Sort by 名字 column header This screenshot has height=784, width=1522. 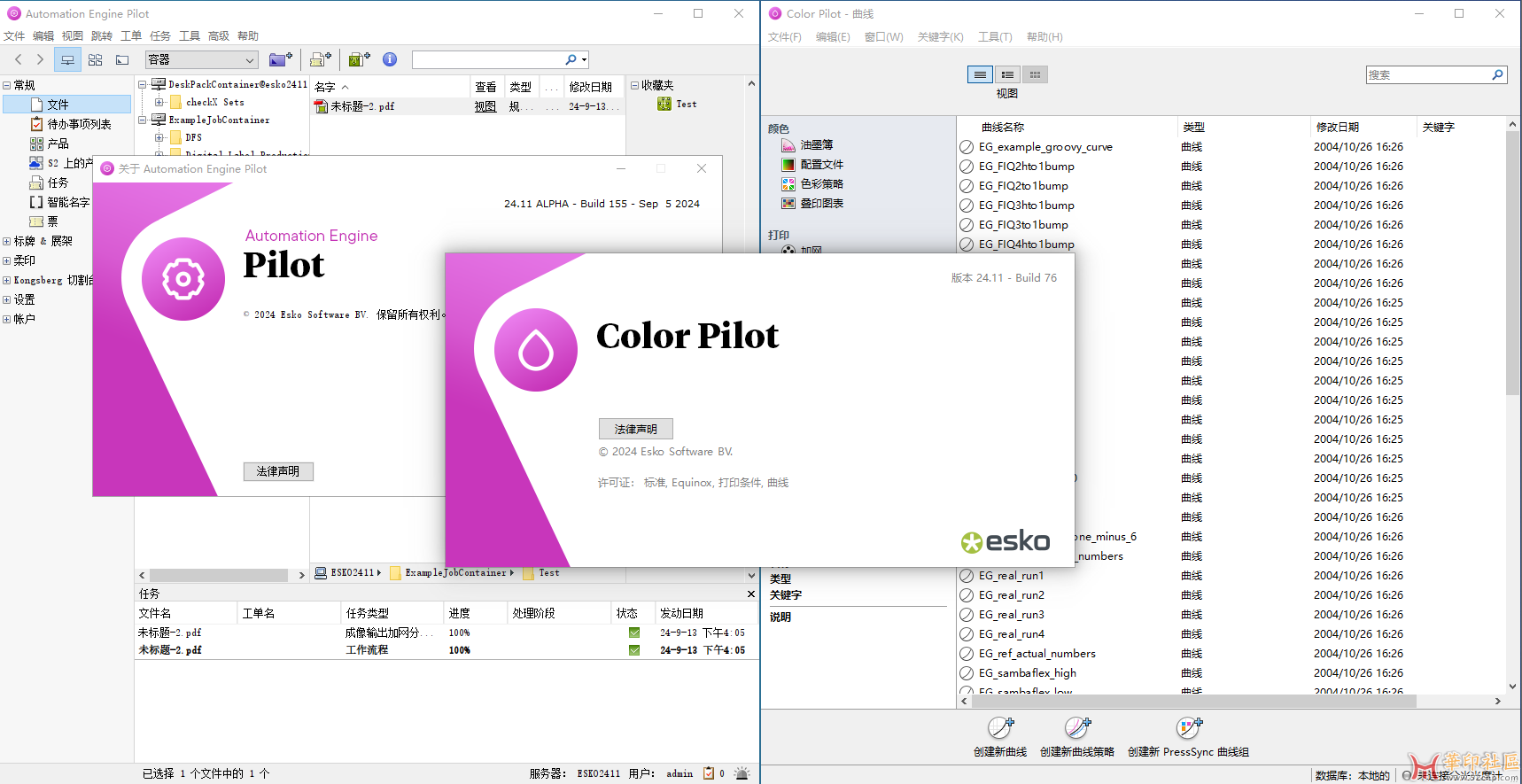[390, 87]
